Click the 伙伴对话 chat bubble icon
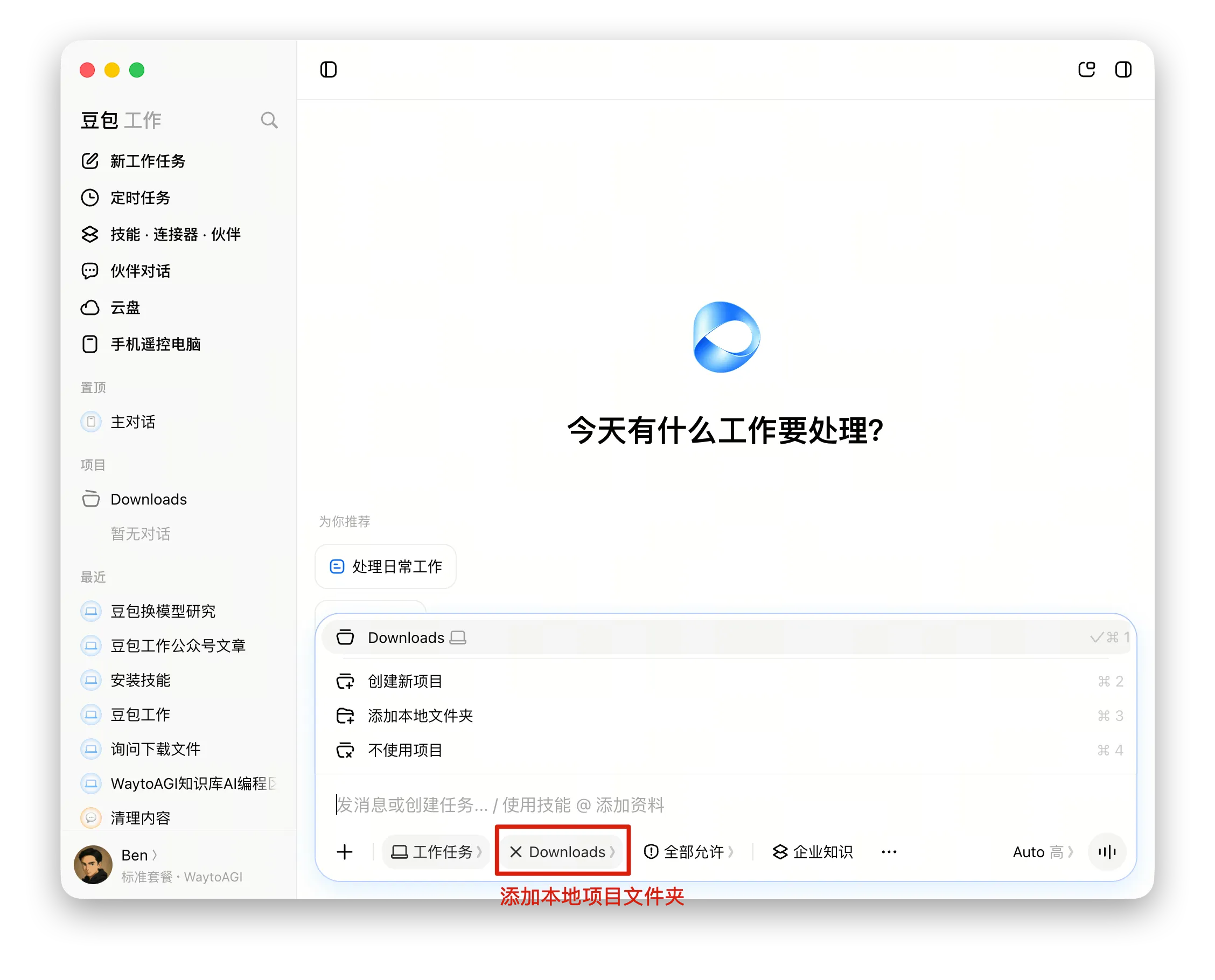The image size is (1215, 980). click(90, 271)
